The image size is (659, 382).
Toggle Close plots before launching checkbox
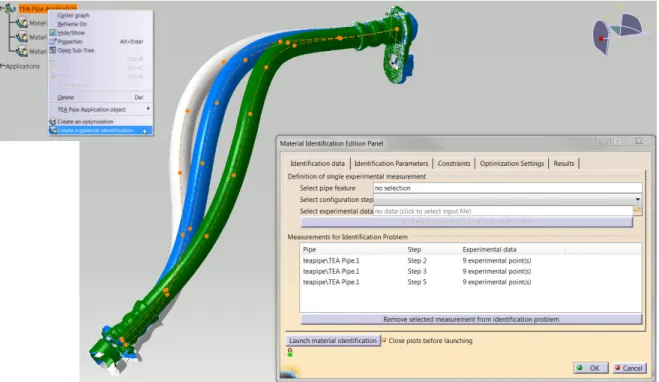click(x=384, y=340)
